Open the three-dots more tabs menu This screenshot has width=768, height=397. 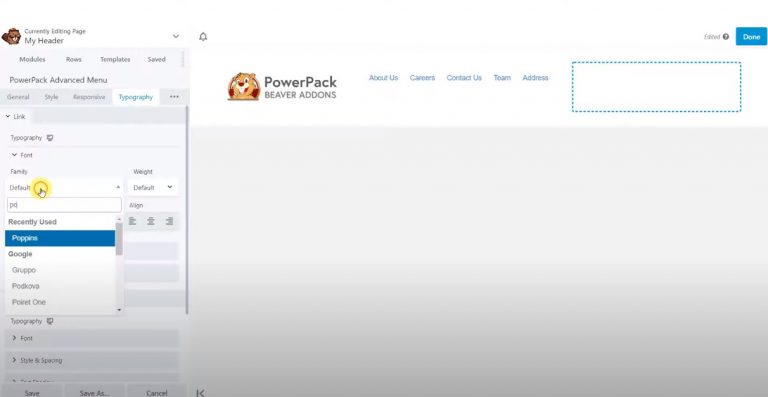coord(174,97)
